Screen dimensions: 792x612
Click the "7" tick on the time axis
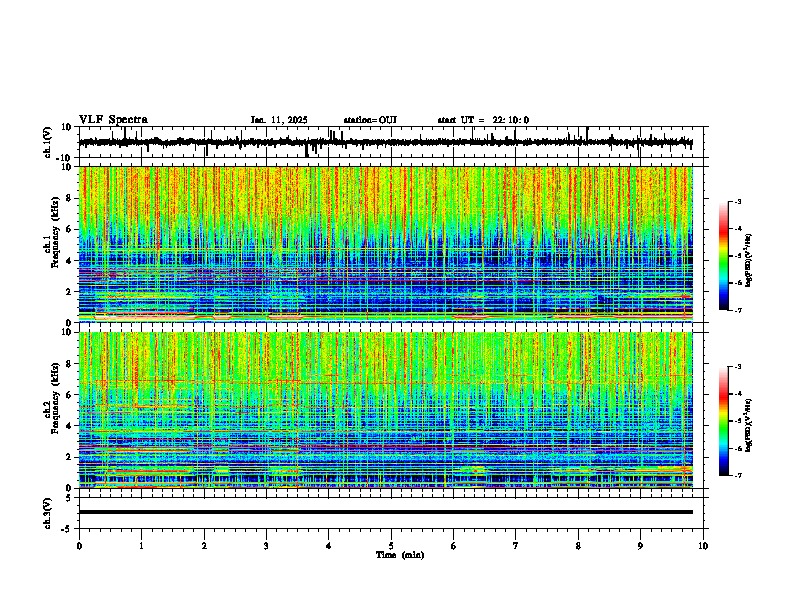tap(516, 546)
